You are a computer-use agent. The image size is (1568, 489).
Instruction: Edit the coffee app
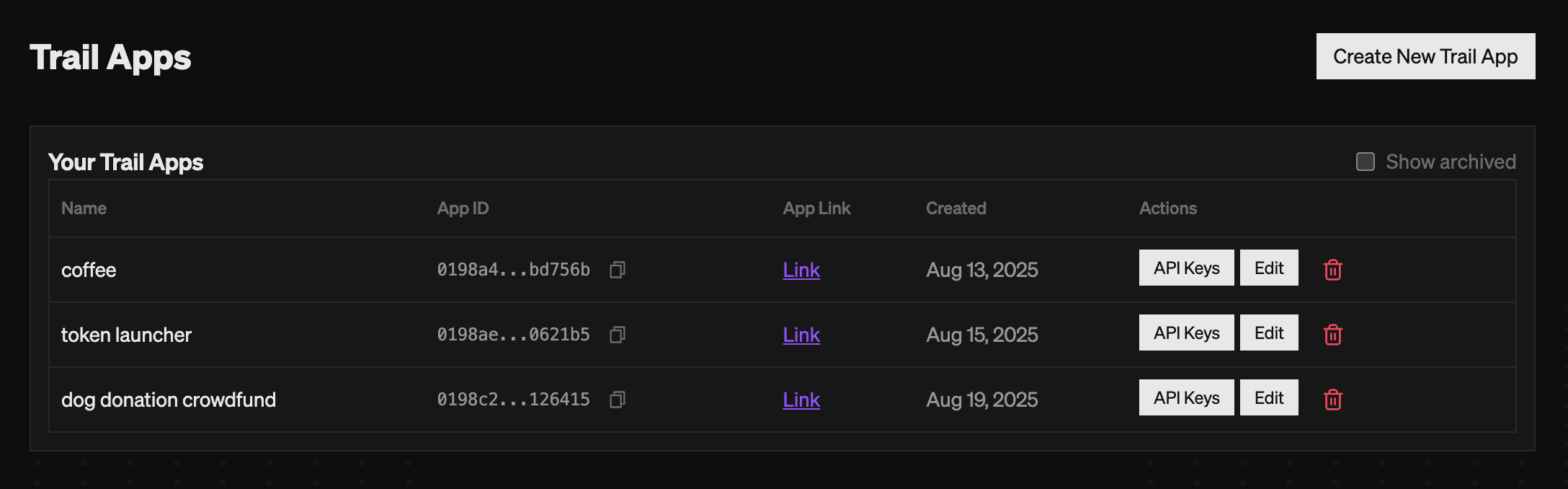point(1268,268)
